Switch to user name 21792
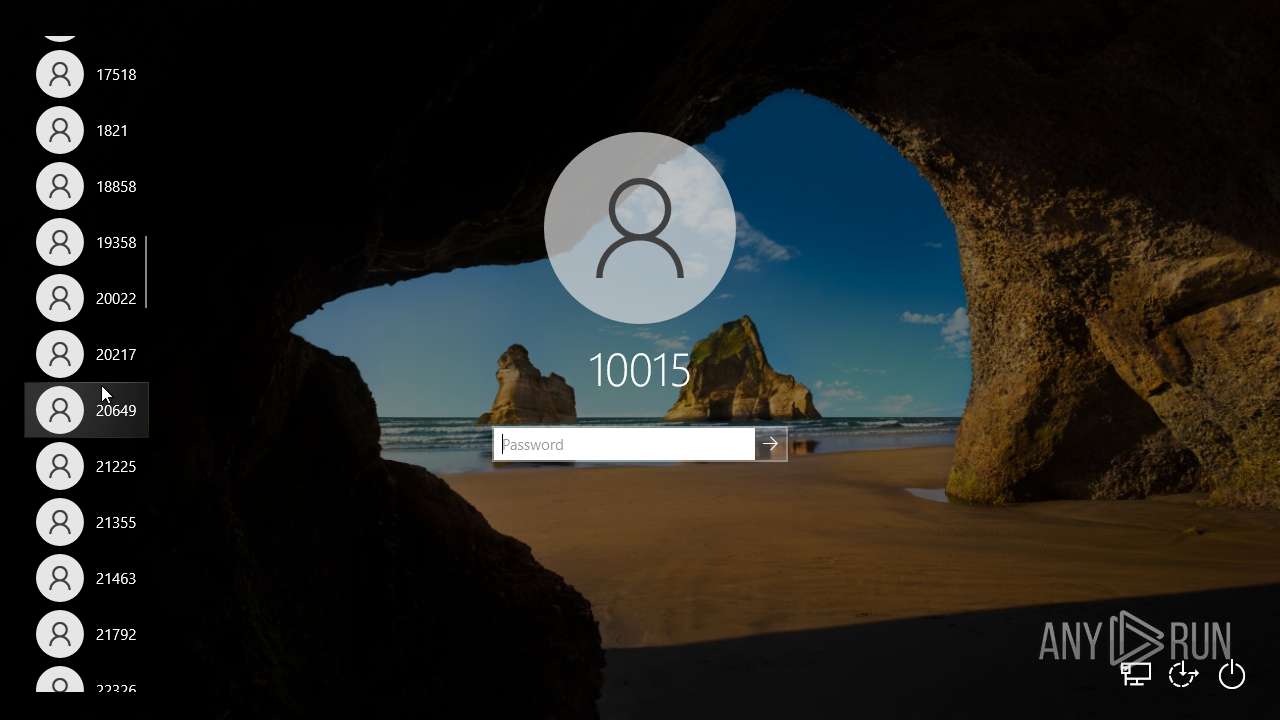The width and height of the screenshot is (1280, 720). [116, 635]
